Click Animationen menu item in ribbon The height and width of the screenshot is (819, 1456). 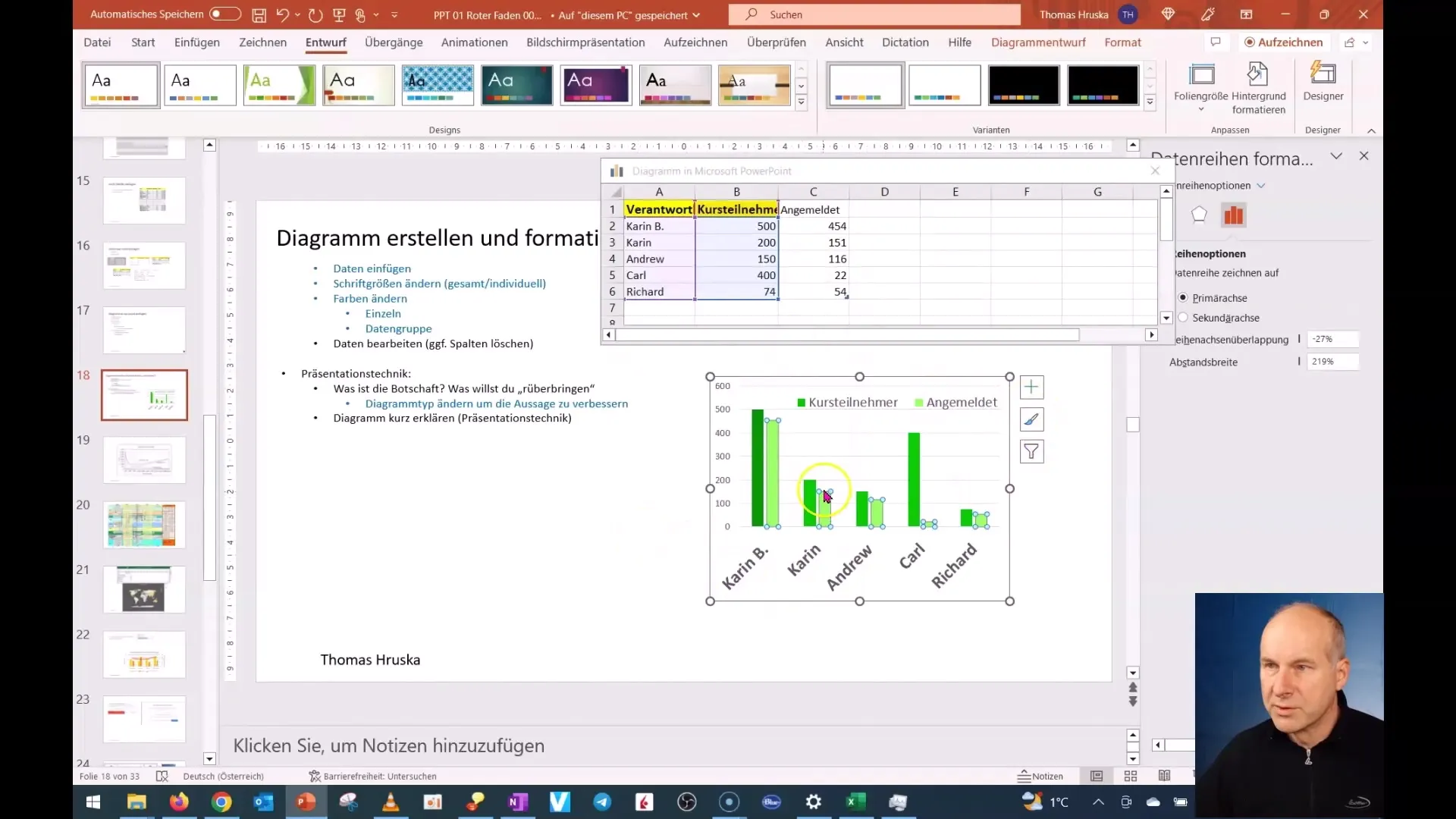click(x=473, y=42)
